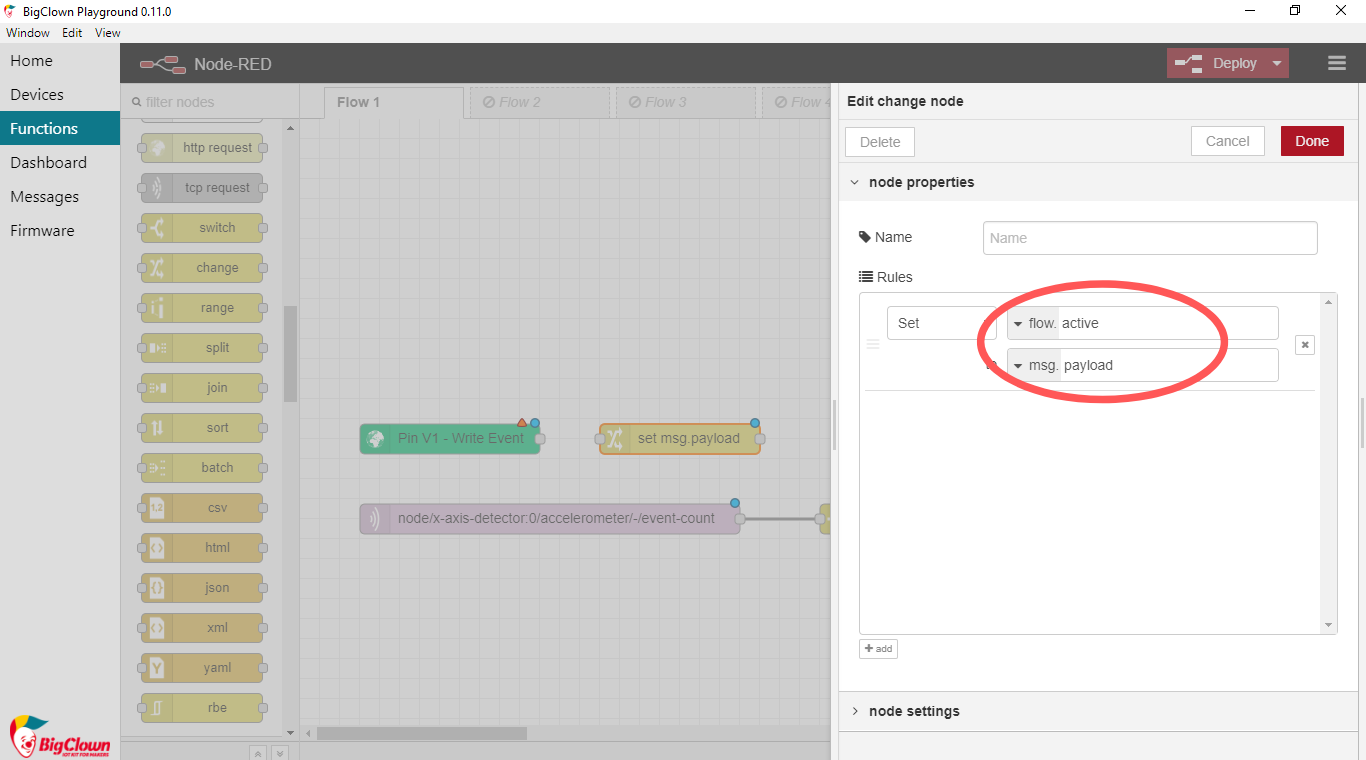This screenshot has height=760, width=1366.
Task: Click the output port of Write Event node
Action: tap(540, 439)
